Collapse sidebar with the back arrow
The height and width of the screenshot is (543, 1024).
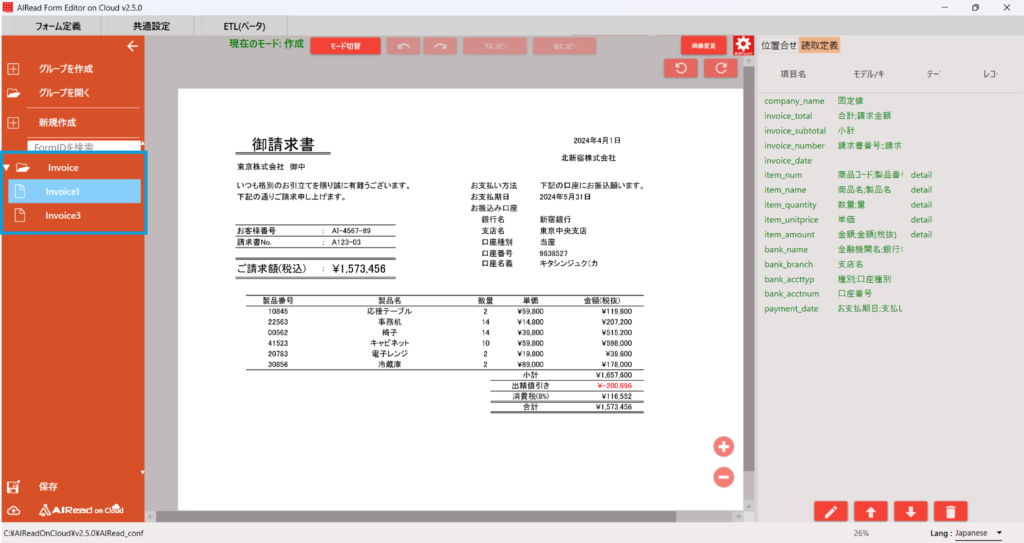pyautogui.click(x=133, y=46)
